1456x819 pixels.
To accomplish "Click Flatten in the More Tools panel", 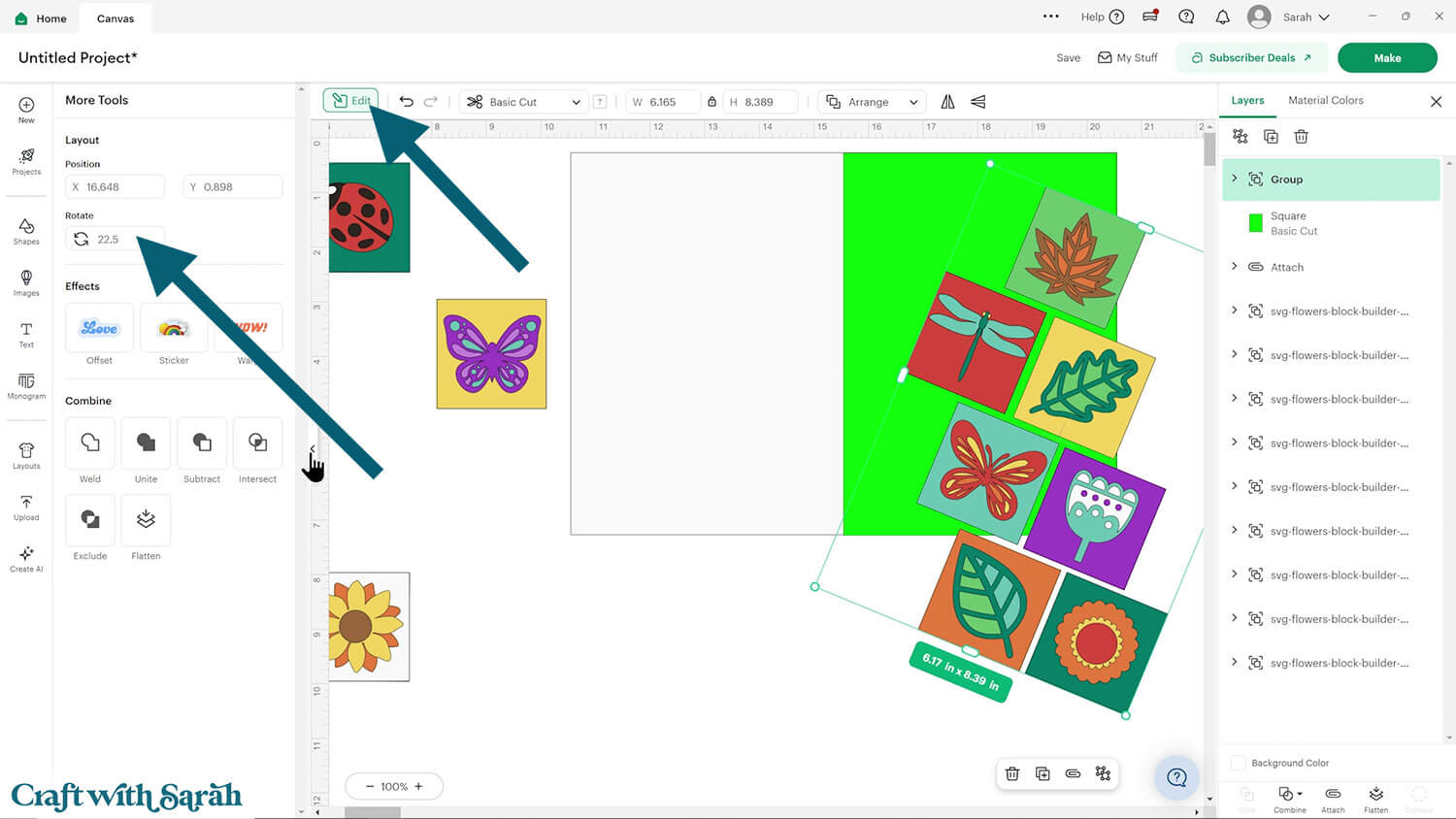I will point(146,519).
